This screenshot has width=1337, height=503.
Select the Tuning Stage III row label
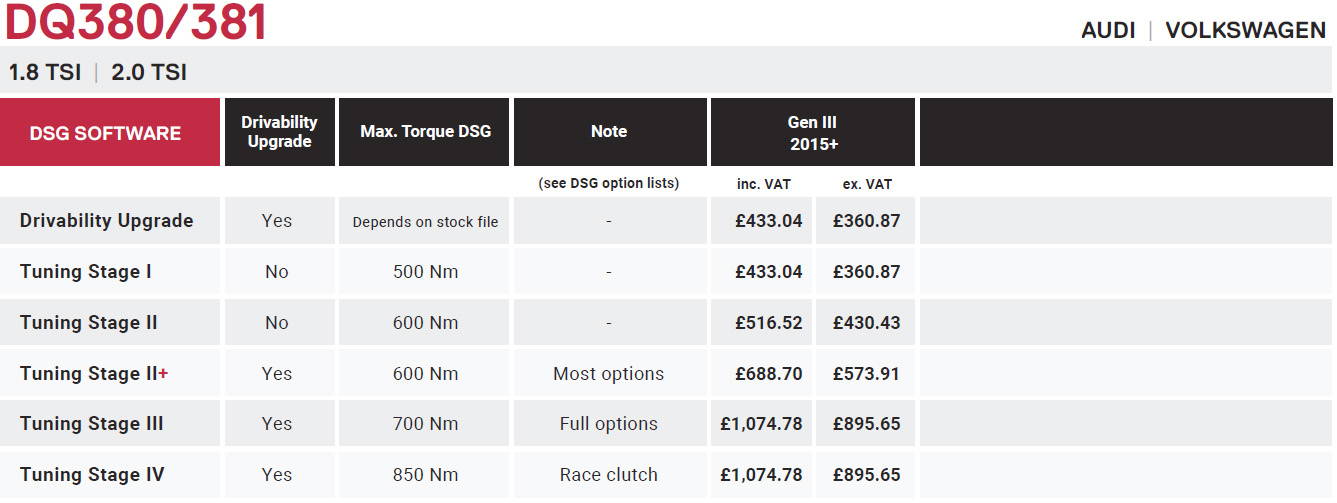click(x=92, y=424)
